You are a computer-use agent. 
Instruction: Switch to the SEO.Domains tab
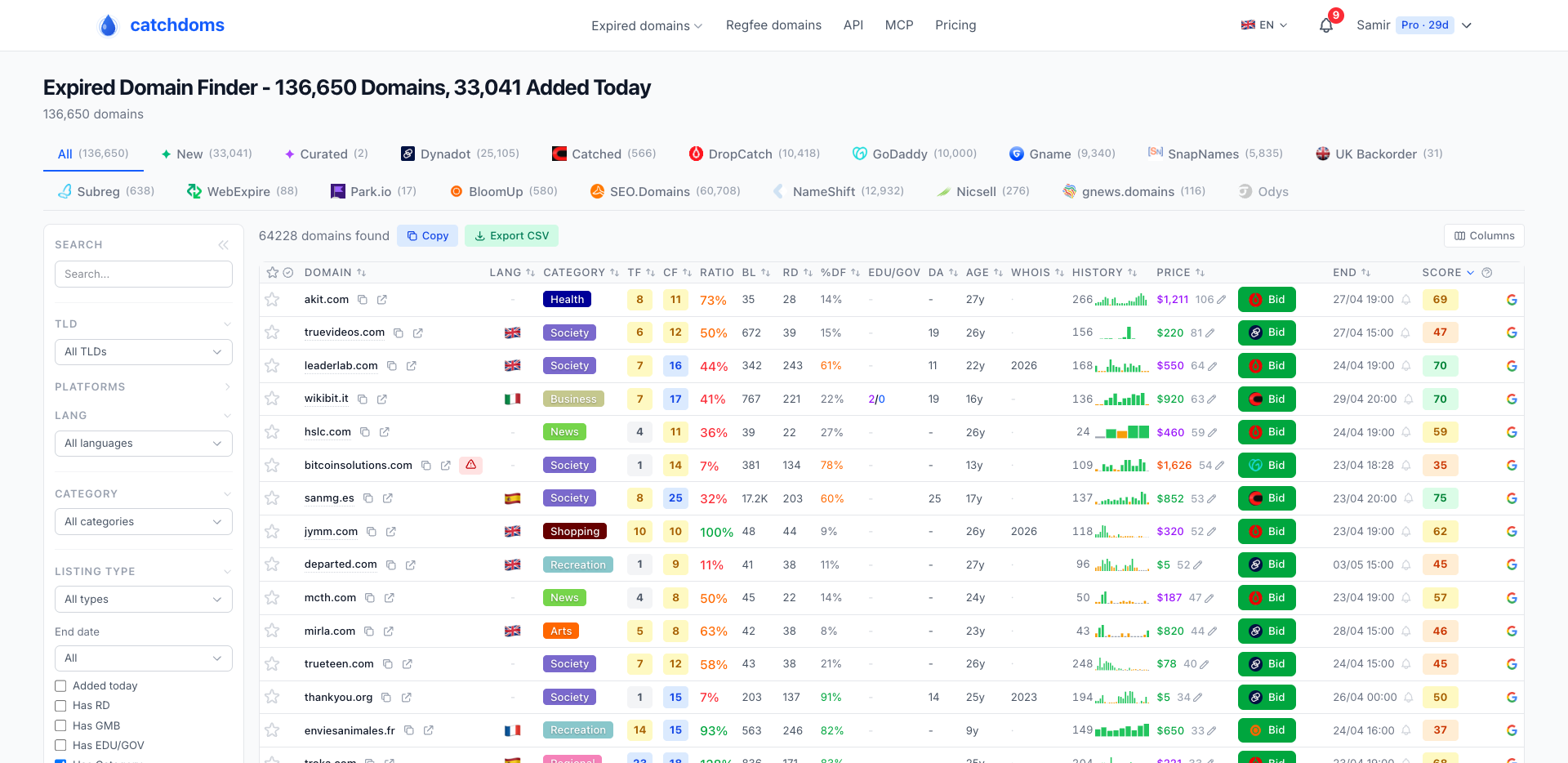point(666,191)
